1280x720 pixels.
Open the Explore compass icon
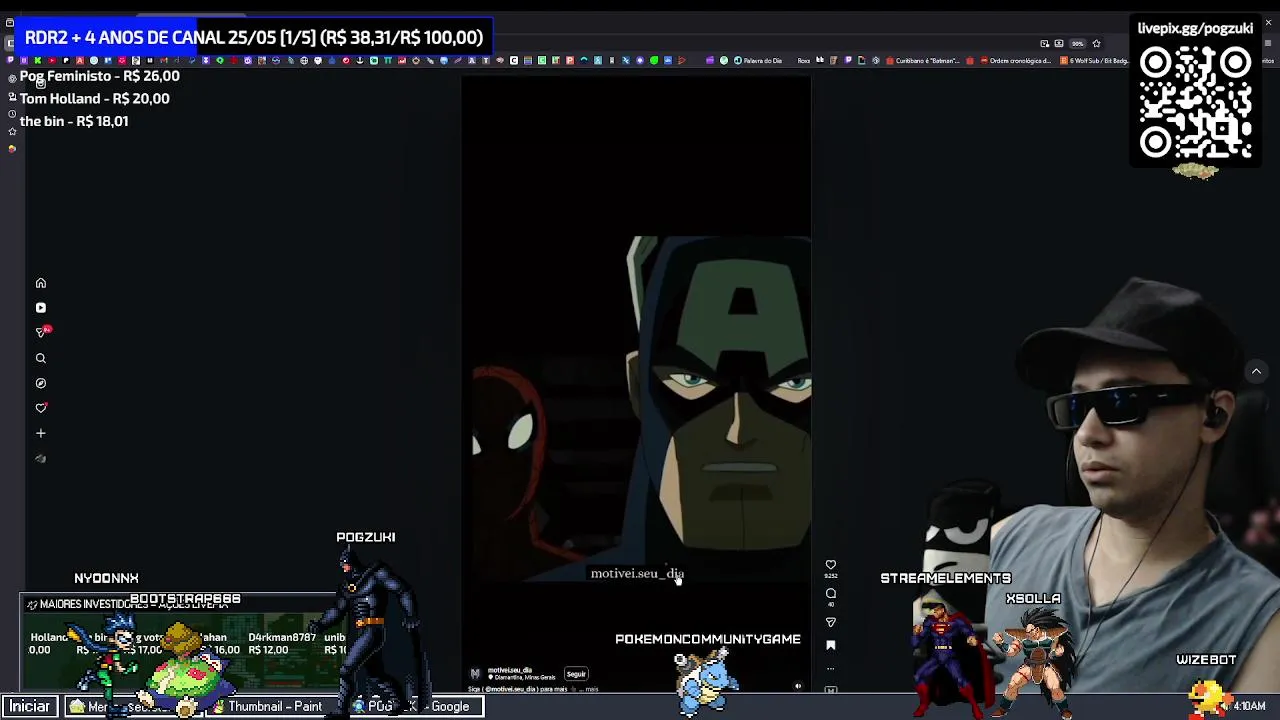[x=41, y=383]
